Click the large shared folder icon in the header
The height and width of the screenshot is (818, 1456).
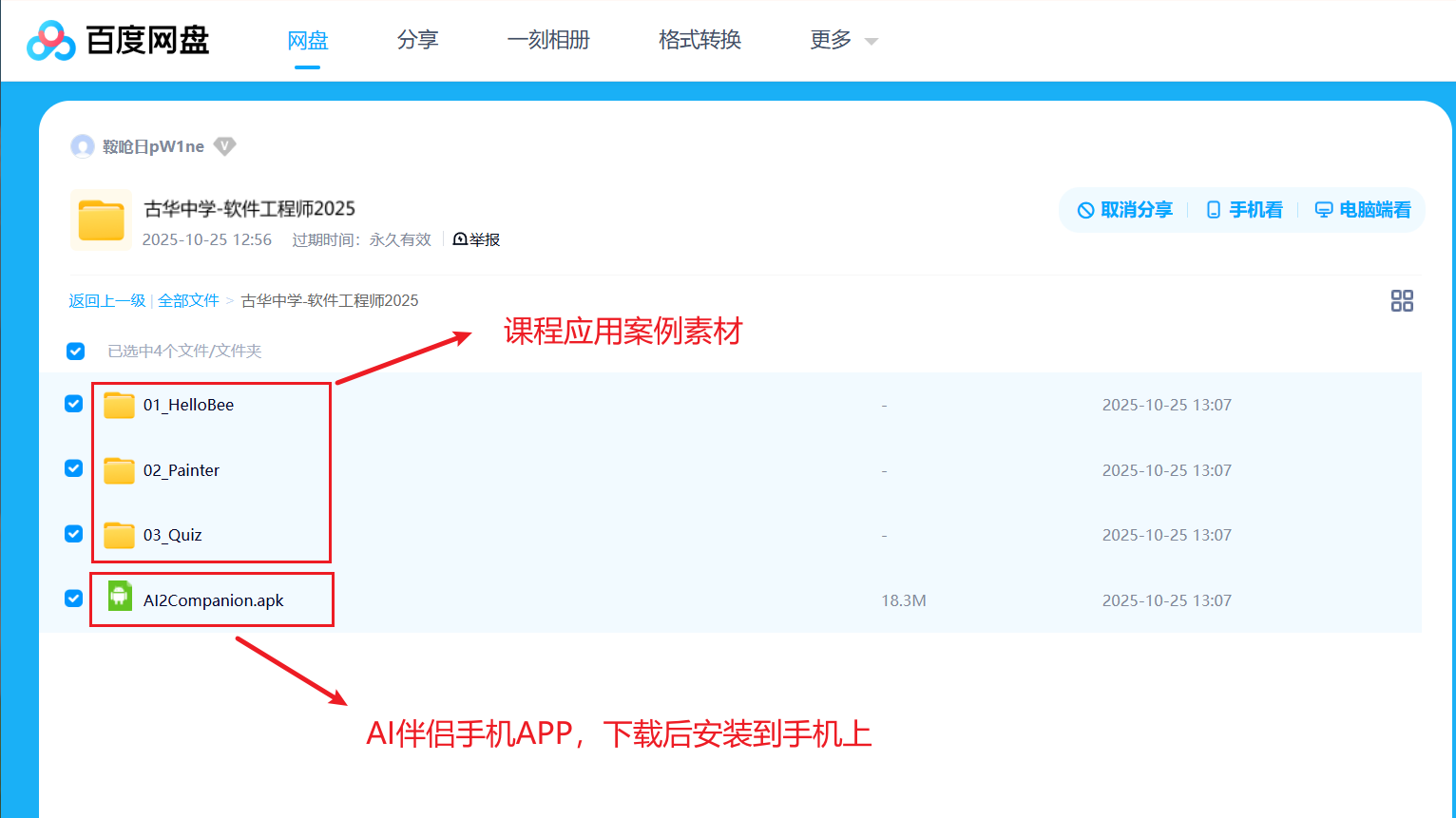point(101,220)
